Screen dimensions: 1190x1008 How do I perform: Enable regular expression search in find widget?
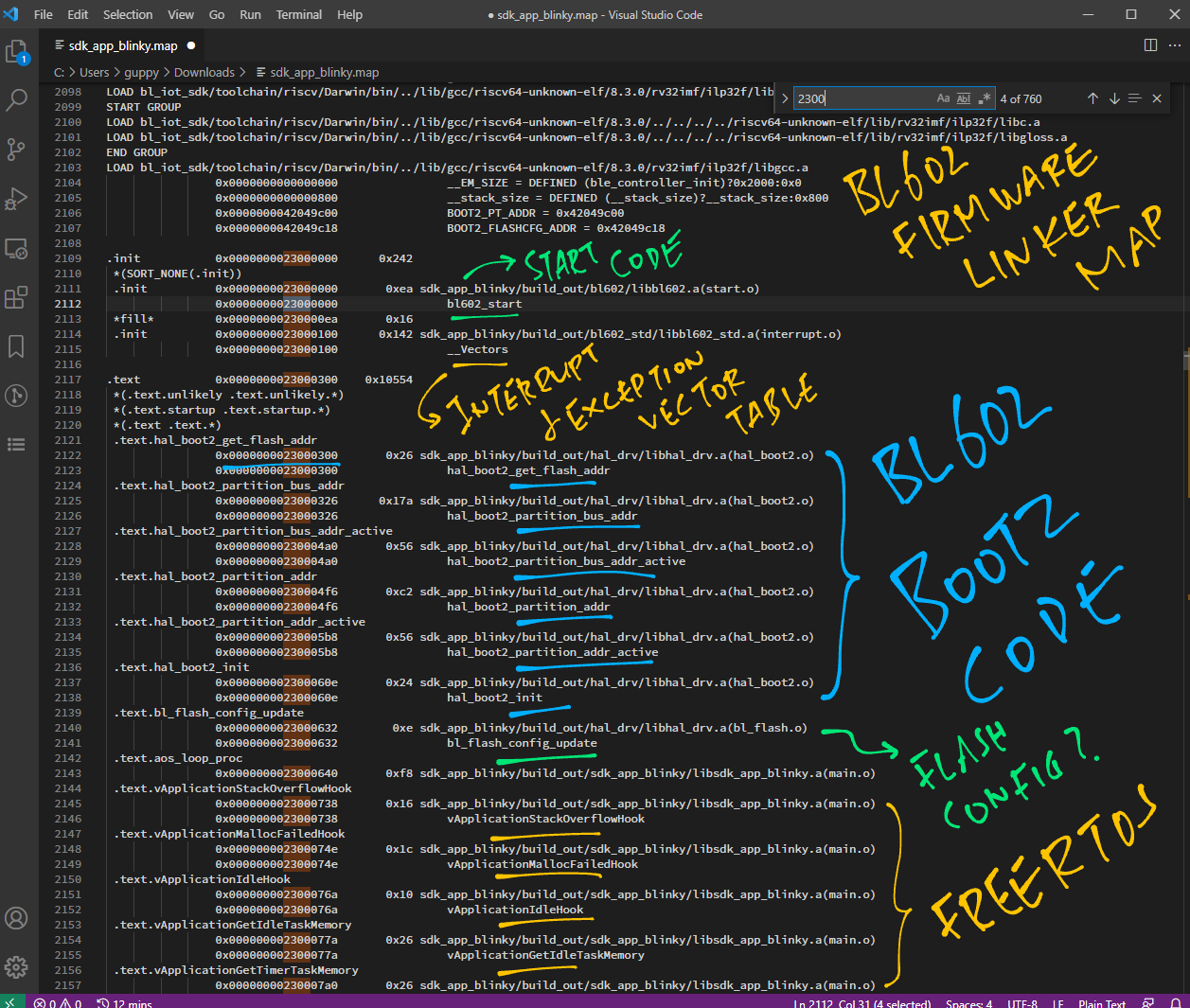coord(985,98)
